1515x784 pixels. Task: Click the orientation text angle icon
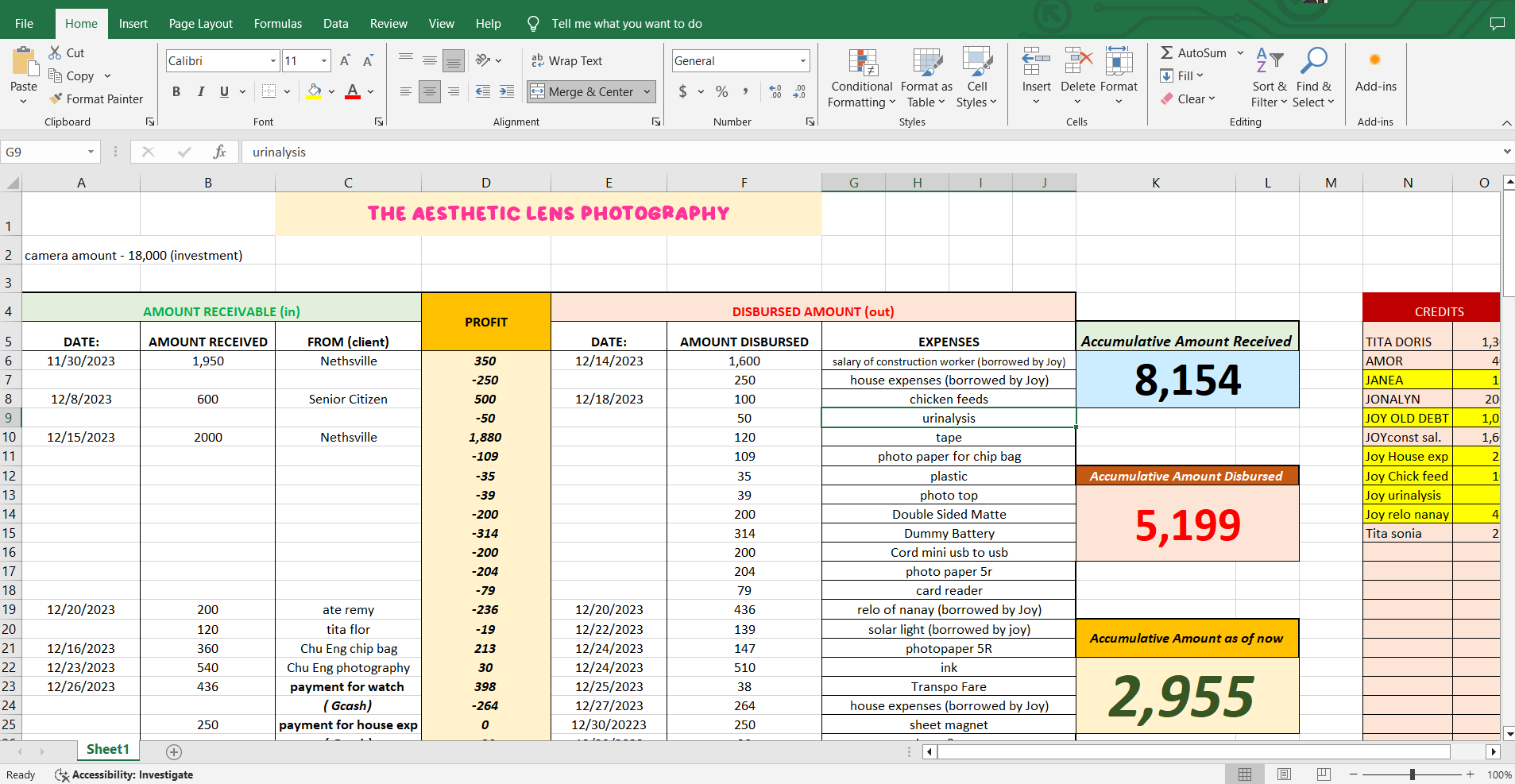482,60
